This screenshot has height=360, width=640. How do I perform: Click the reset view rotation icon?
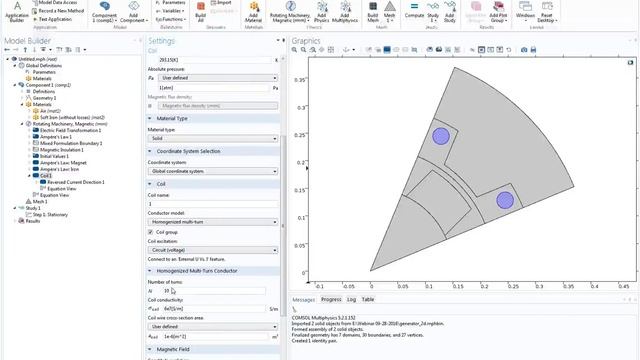(509, 50)
